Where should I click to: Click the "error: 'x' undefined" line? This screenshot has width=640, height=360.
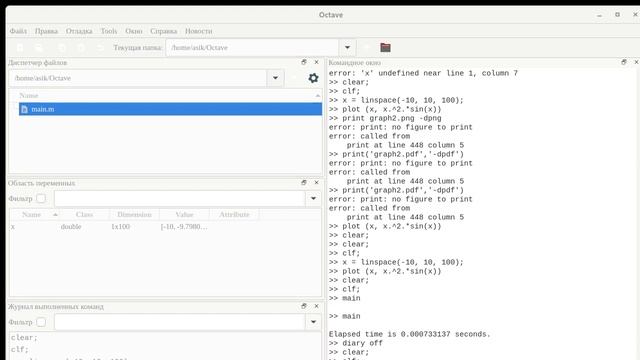point(423,73)
